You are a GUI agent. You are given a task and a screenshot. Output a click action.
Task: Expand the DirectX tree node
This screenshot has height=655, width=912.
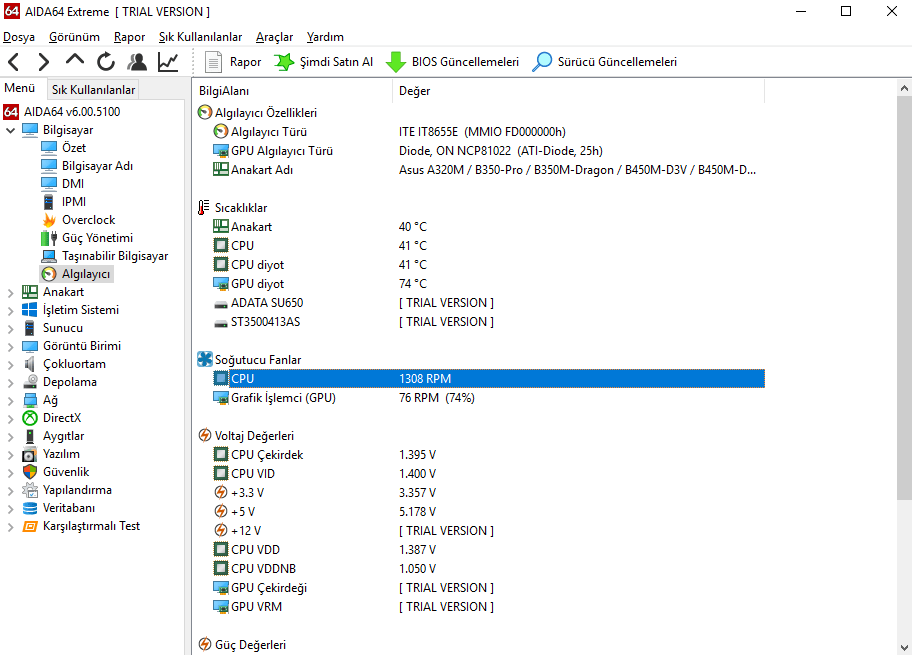pyautogui.click(x=10, y=419)
